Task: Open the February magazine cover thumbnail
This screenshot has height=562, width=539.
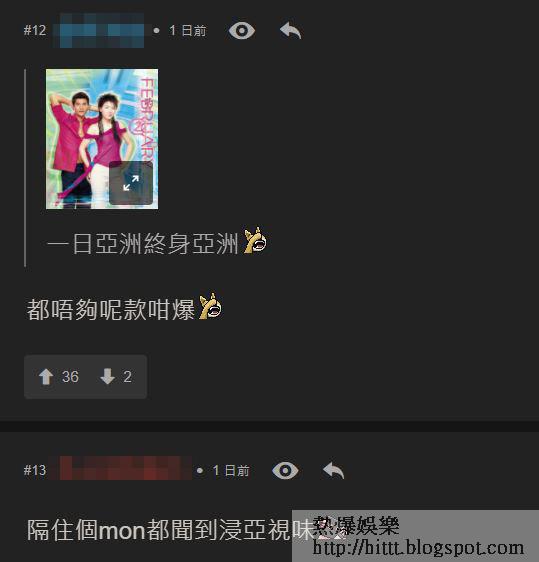Action: 102,139
